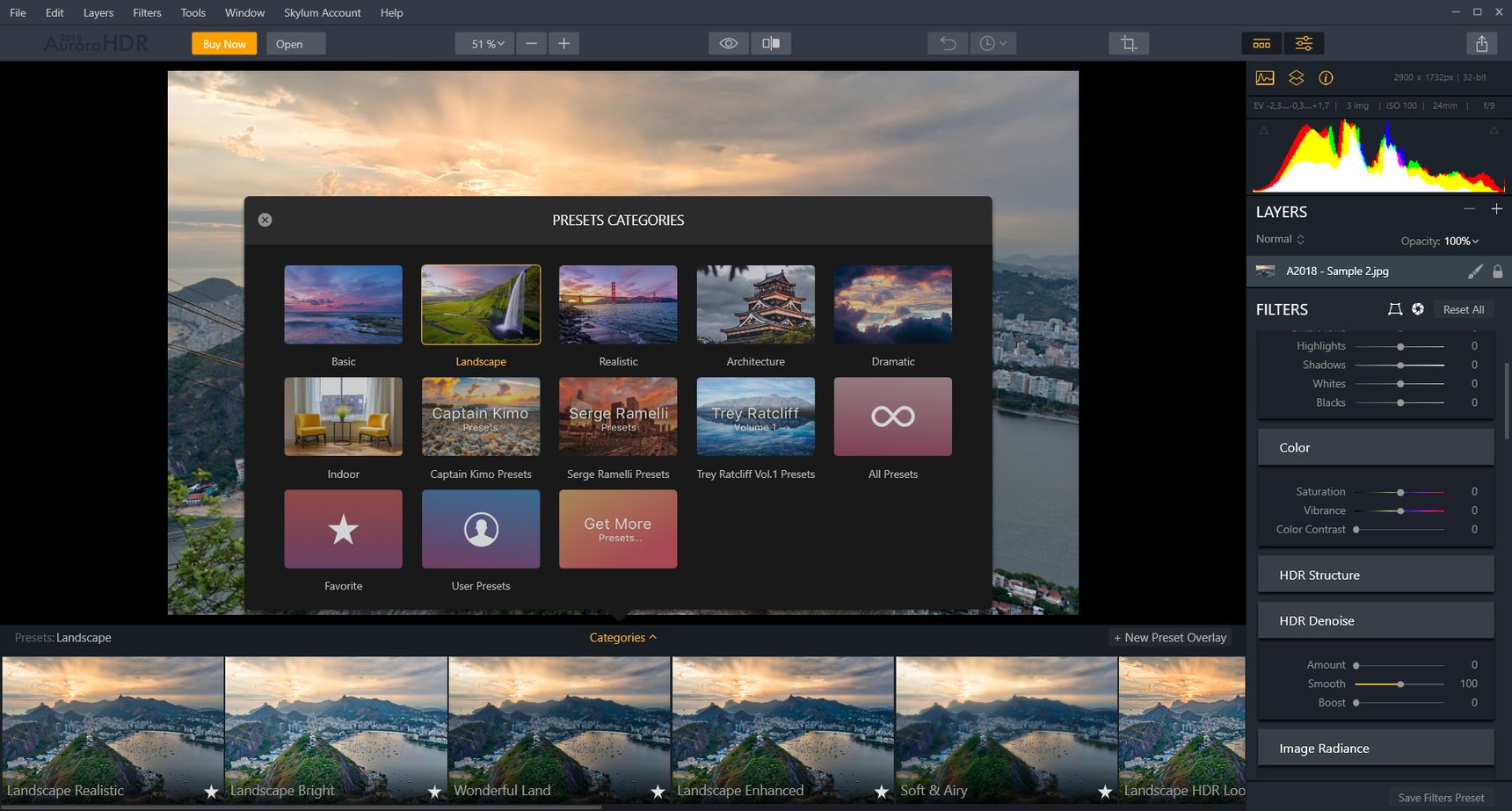
Task: Choose the Dramatic presets category
Action: 893,305
